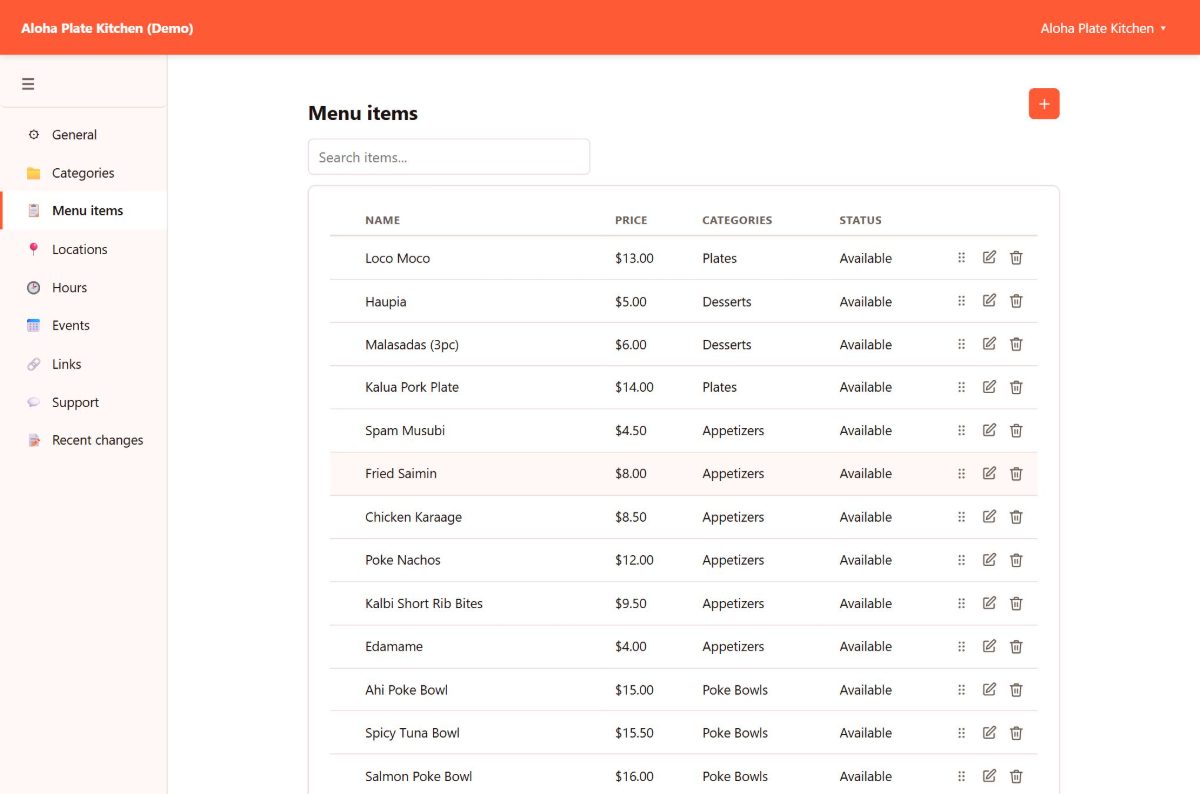Click the CATEGORIES column header
Viewport: 1200px width, 794px height.
[x=737, y=220]
